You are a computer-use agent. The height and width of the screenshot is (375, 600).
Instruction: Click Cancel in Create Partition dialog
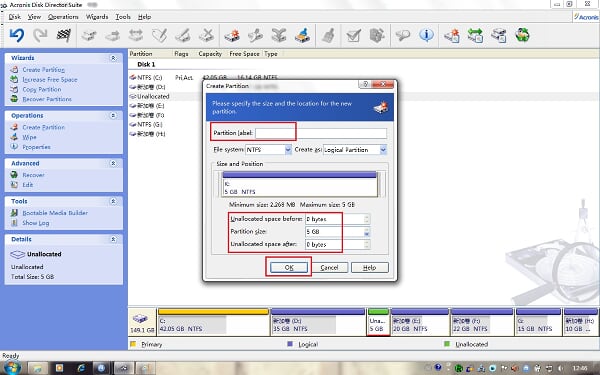tap(329, 267)
